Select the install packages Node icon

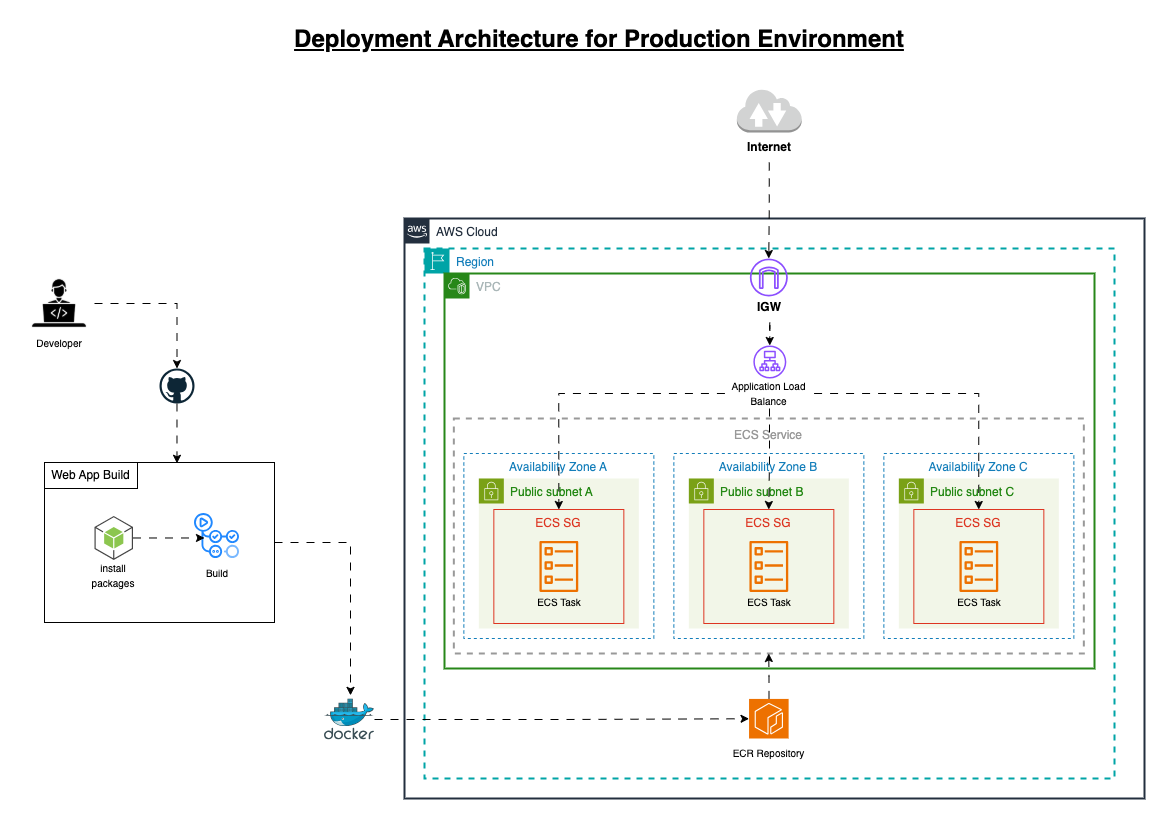pyautogui.click(x=113, y=538)
